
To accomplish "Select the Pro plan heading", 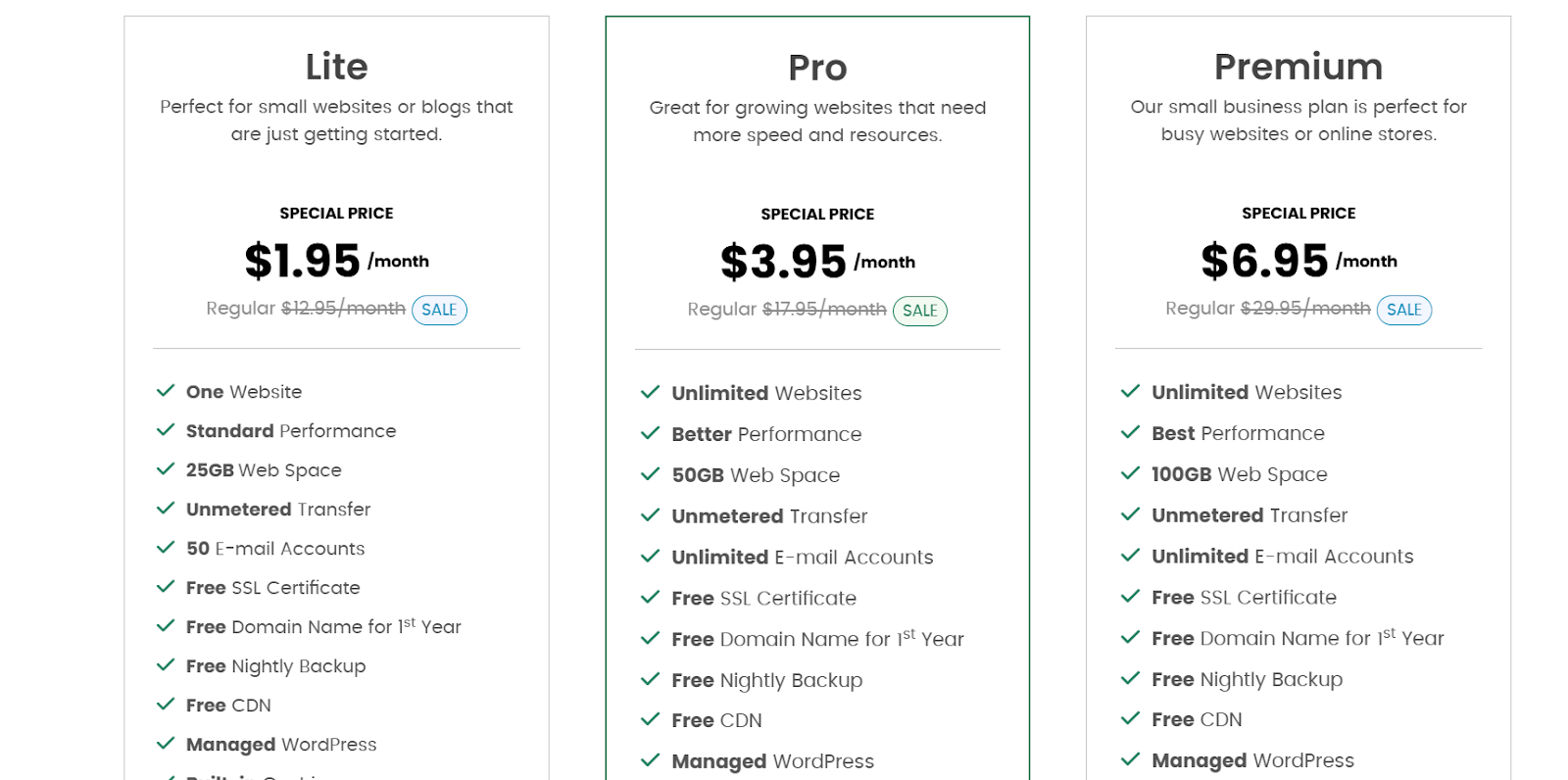I will 817,68.
